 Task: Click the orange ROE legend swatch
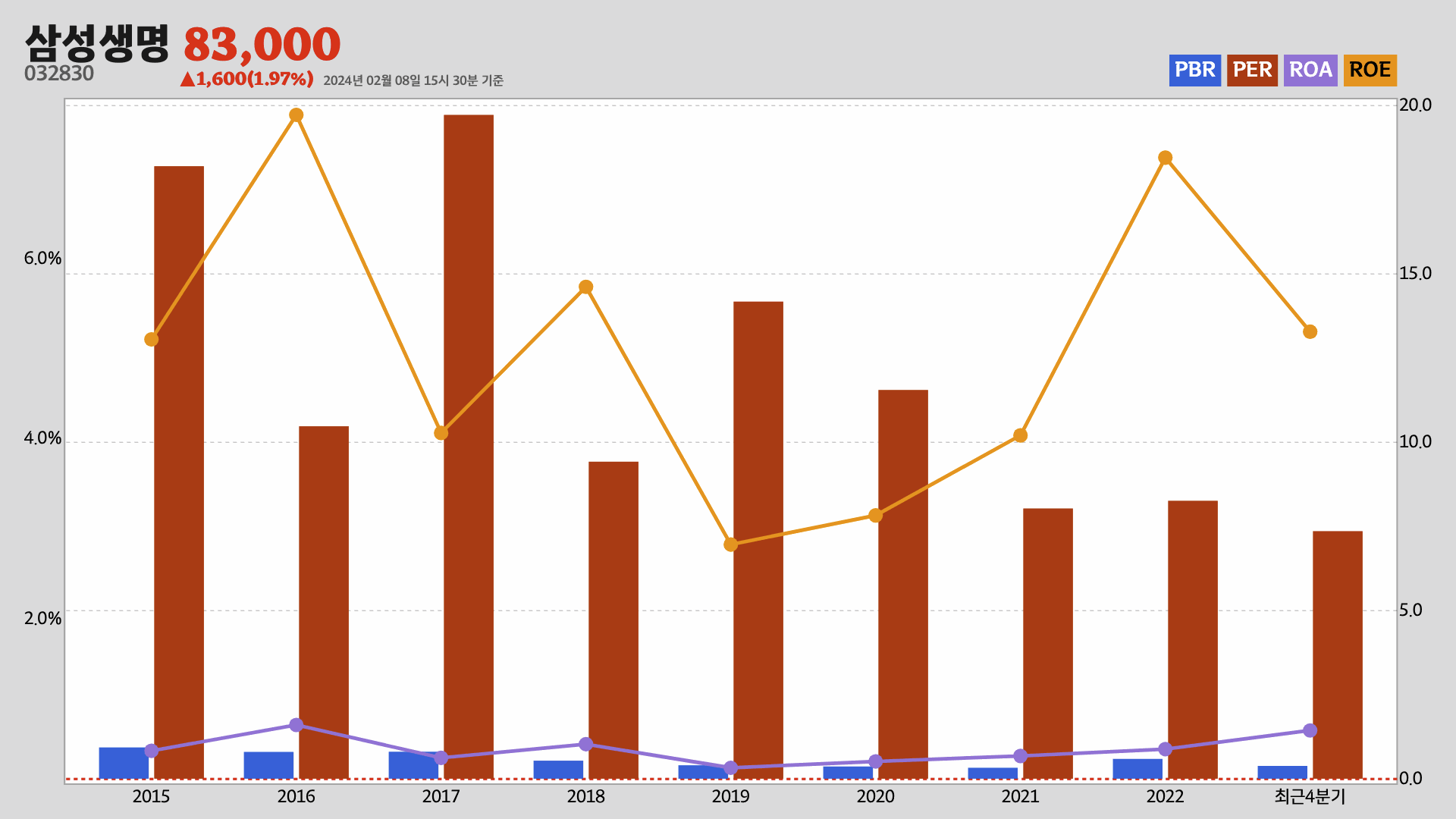pyautogui.click(x=1370, y=71)
